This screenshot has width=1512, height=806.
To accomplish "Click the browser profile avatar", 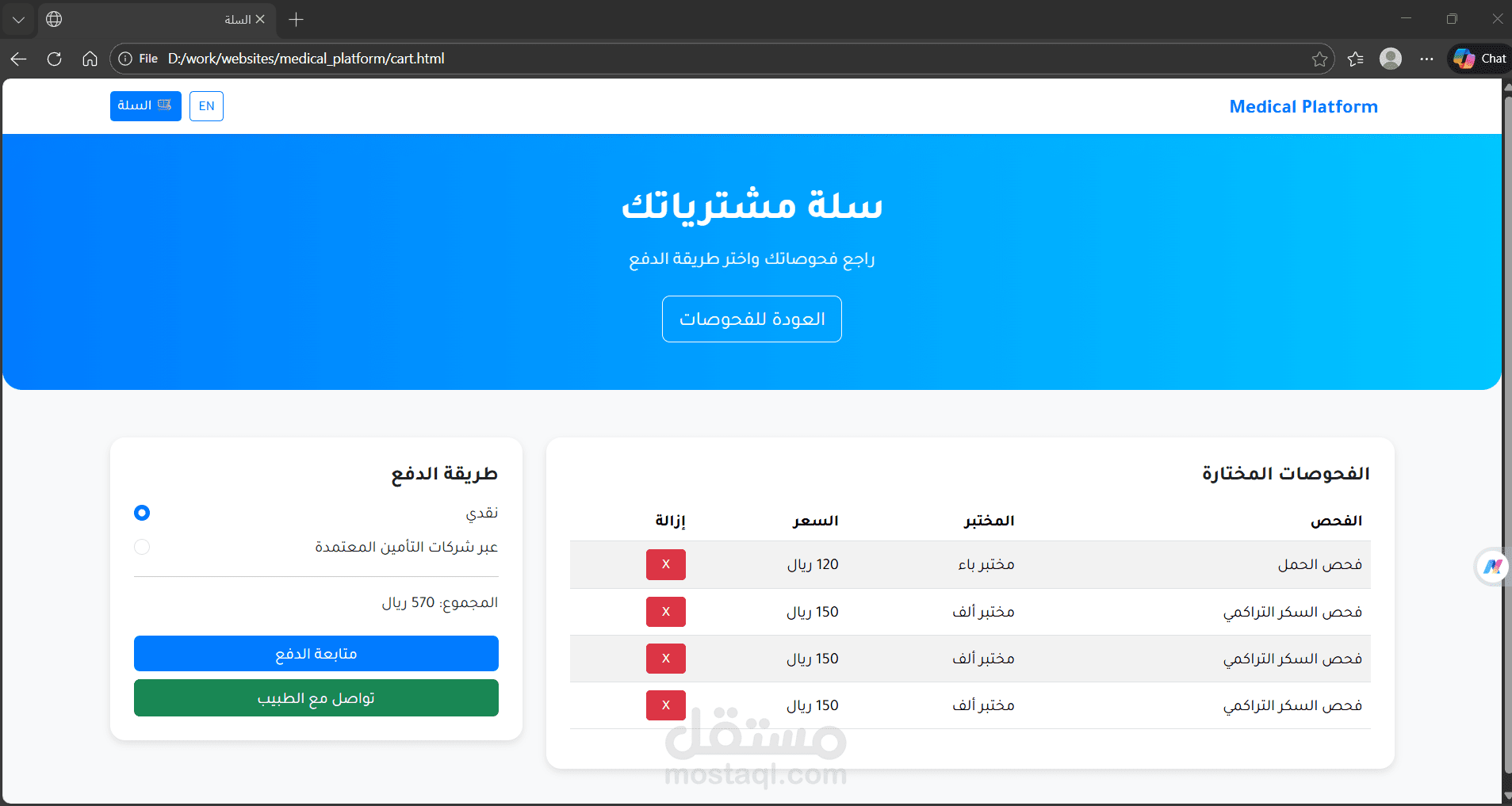I will pos(1391,59).
